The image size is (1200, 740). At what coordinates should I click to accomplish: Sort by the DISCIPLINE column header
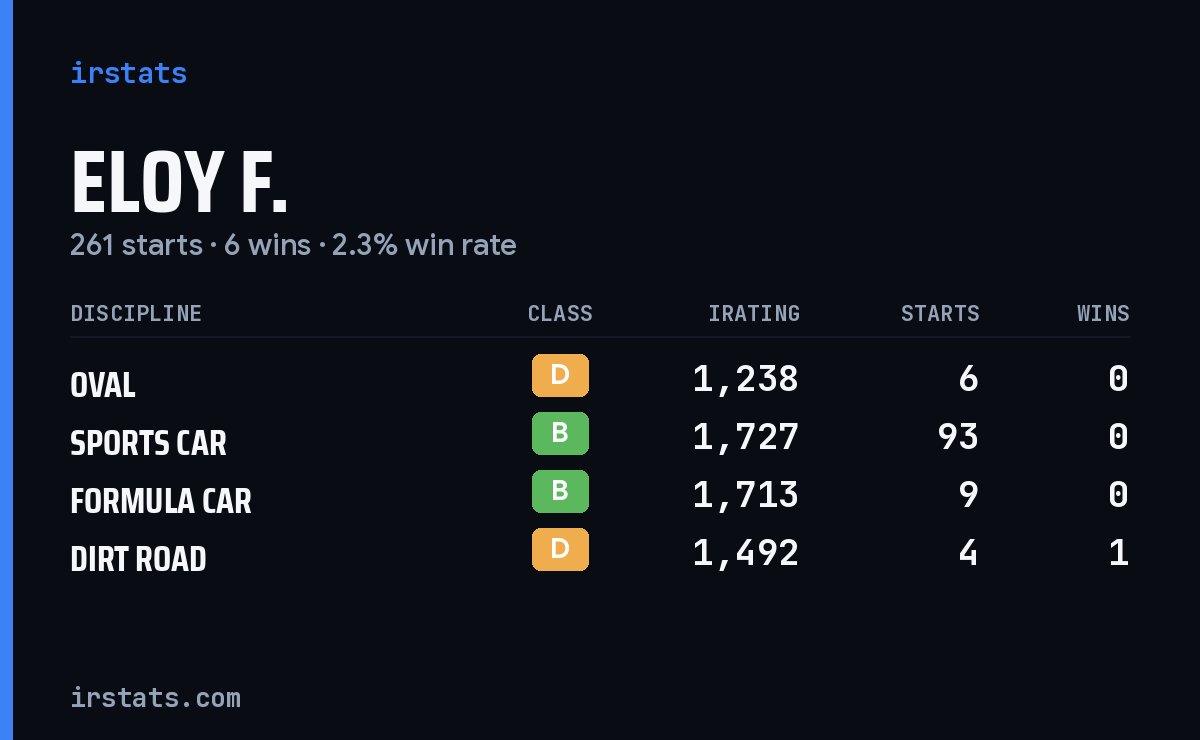pos(136,313)
